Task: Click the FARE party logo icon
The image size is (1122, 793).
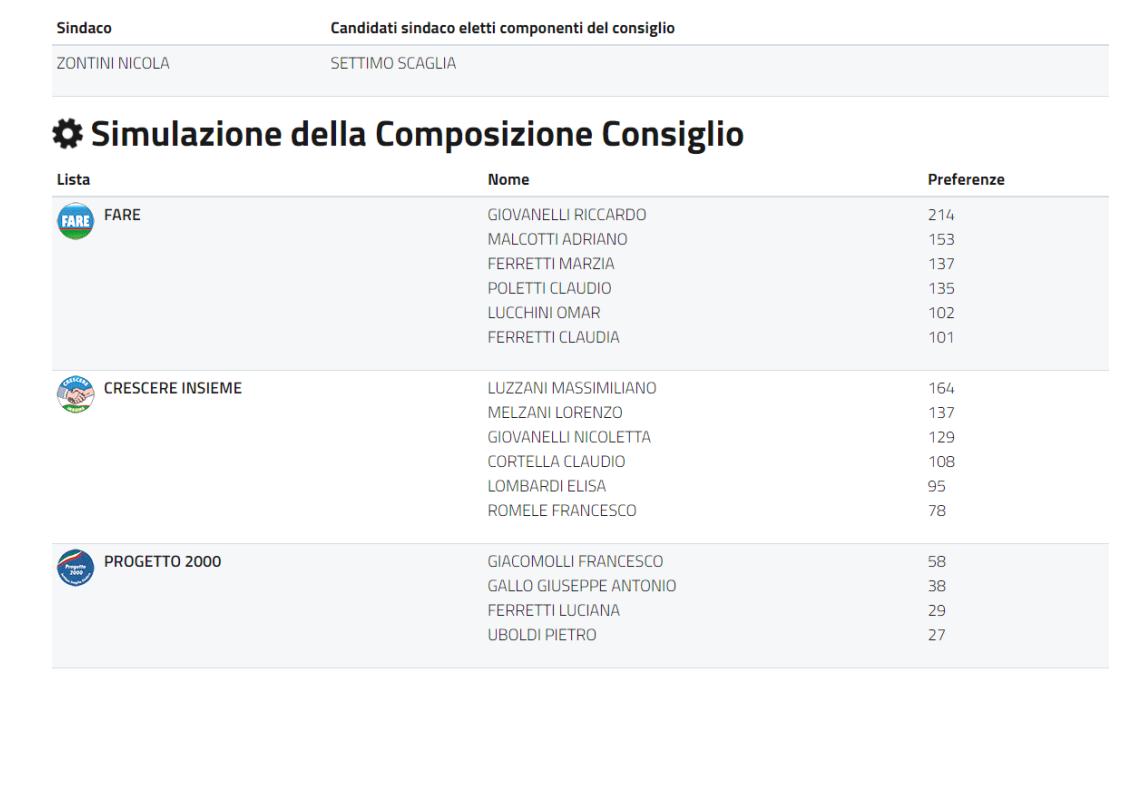Action: (x=75, y=222)
